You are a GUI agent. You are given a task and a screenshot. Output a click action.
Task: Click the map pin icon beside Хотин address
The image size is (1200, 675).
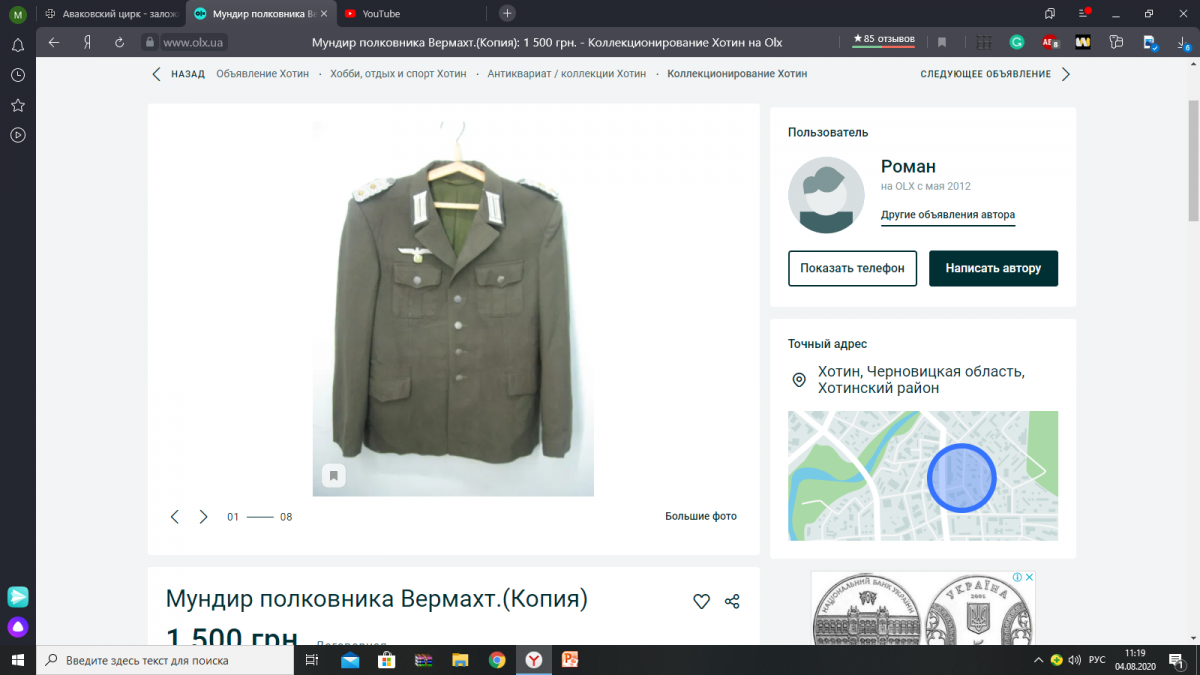pyautogui.click(x=799, y=380)
